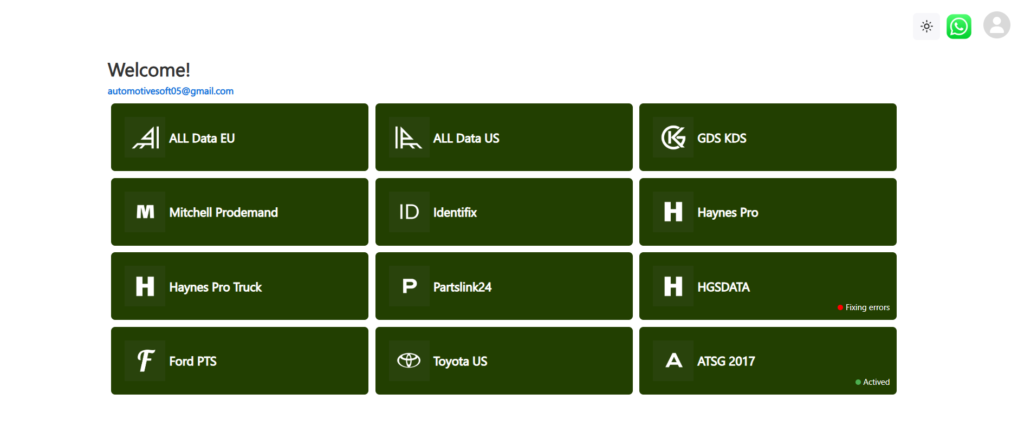This screenshot has height=446, width=1024.
Task: Open the Identifix tile by its name
Action: coord(455,212)
